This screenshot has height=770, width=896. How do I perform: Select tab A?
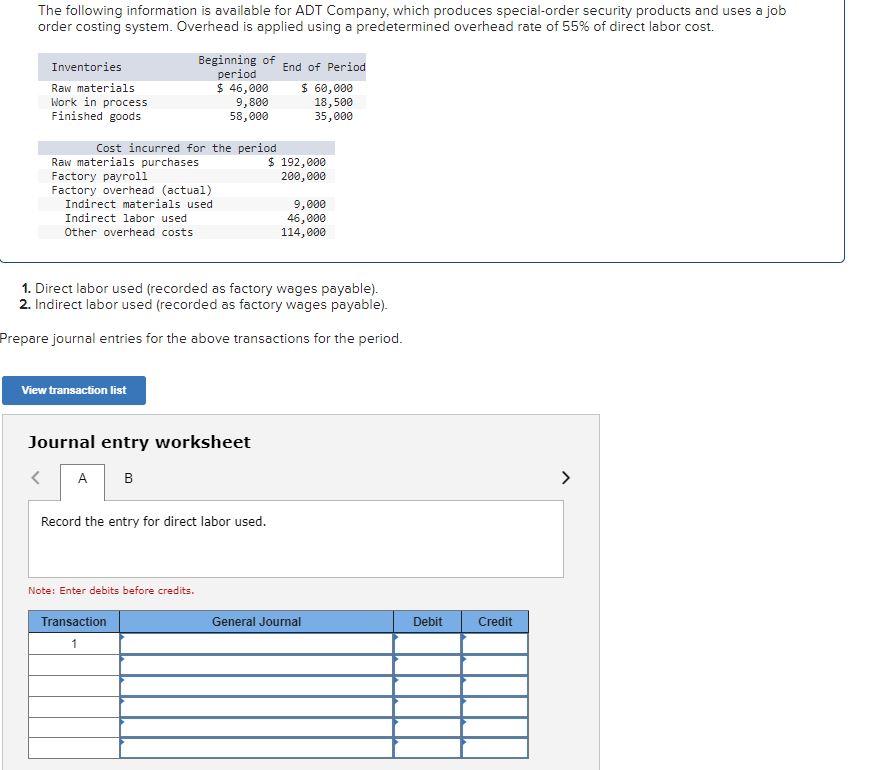[x=82, y=479]
